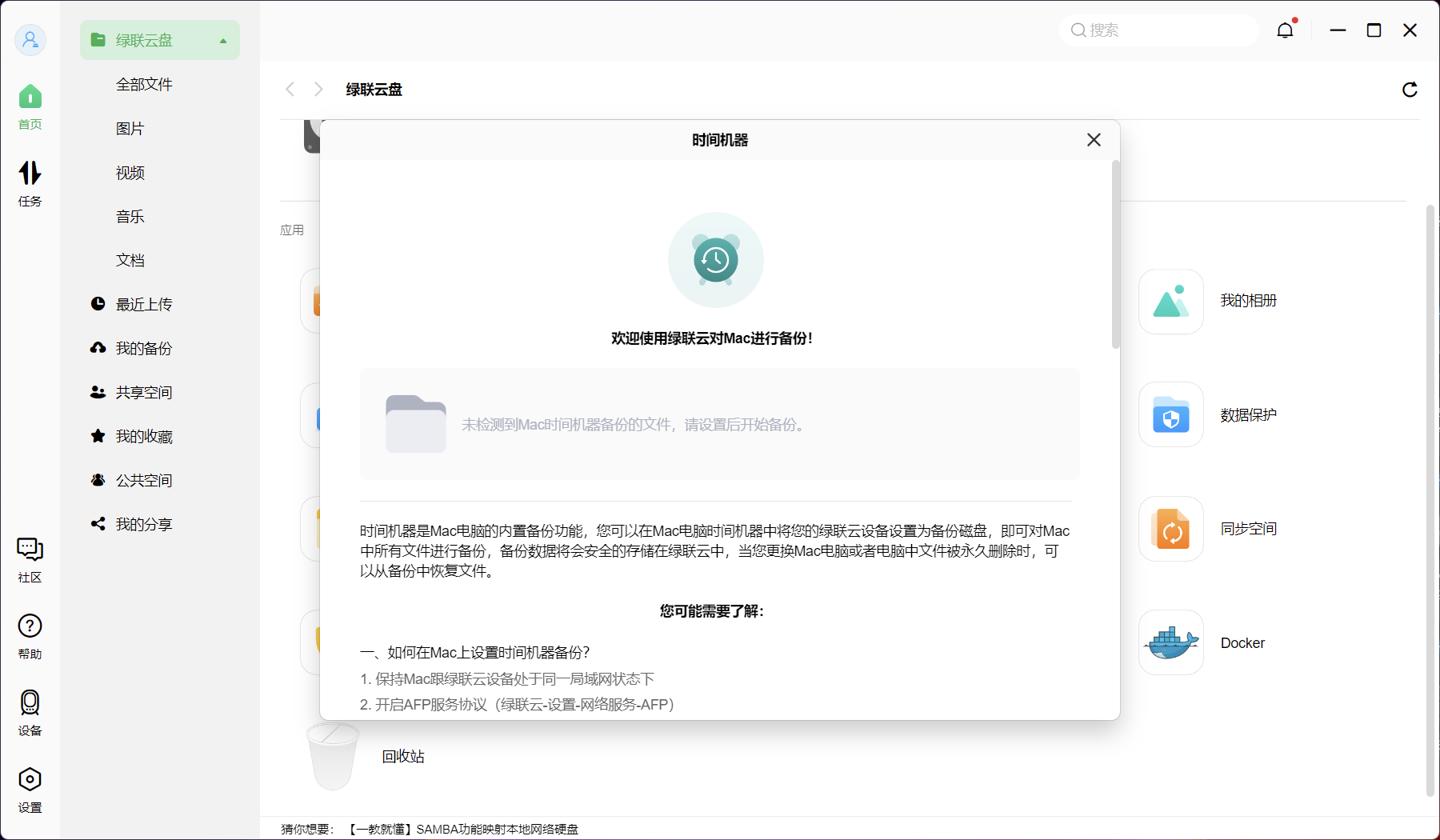Image resolution: width=1440 pixels, height=840 pixels.
Task: Click the dialog scrollbar on the right
Action: coord(1113,255)
